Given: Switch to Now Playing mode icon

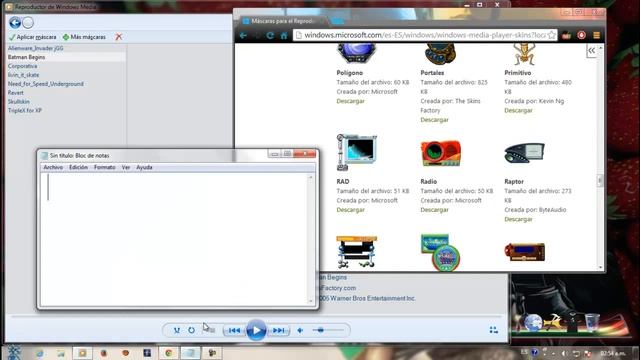Looking at the screenshot, I should click(x=493, y=330).
